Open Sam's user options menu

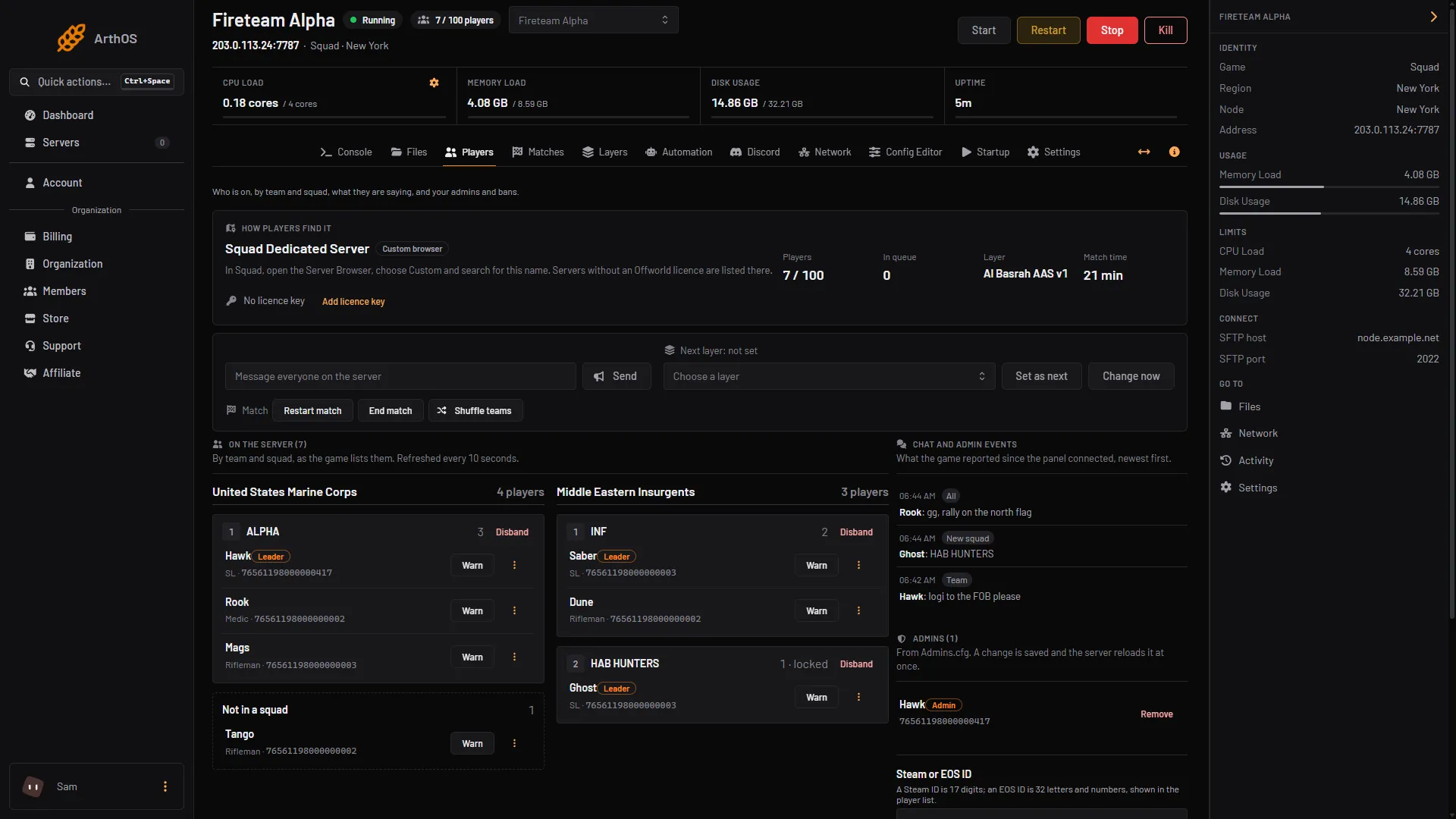point(165,787)
